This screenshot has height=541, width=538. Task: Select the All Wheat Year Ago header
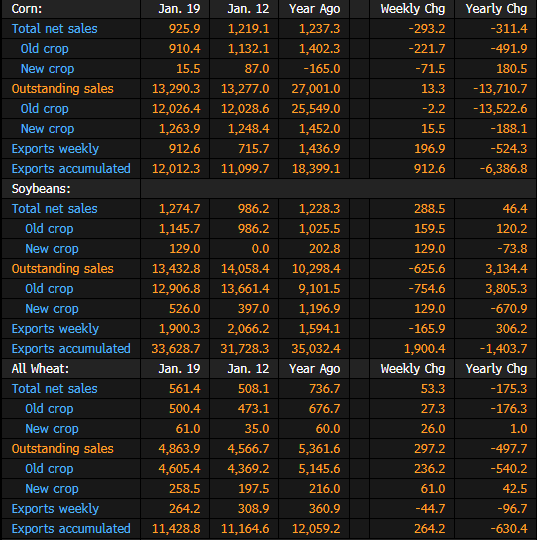315,369
